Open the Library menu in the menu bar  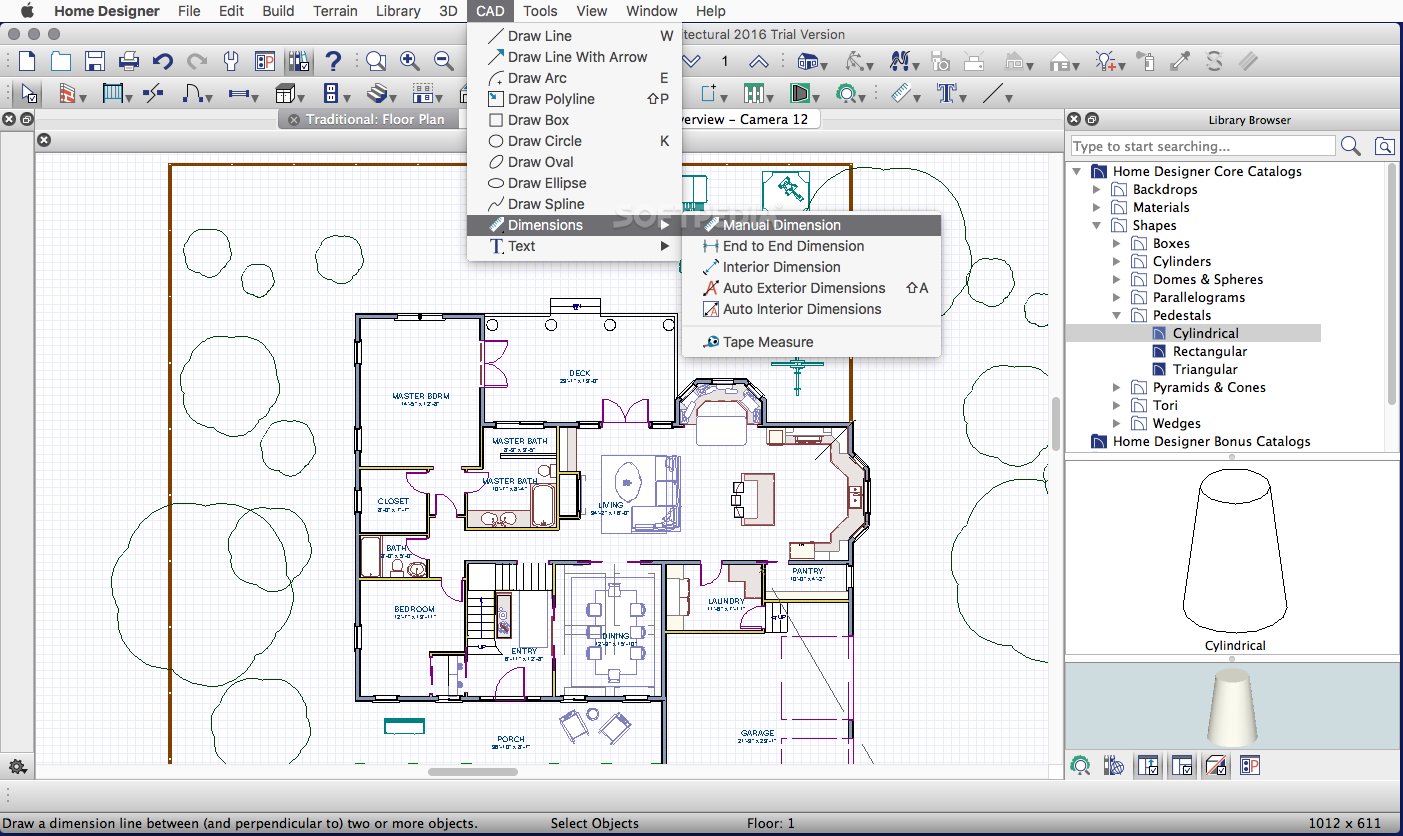398,11
